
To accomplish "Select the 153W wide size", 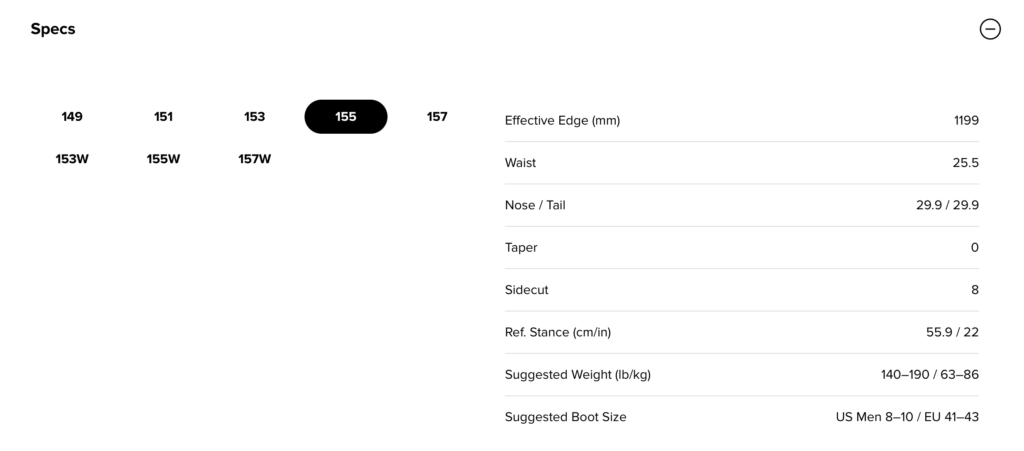I will [72, 159].
